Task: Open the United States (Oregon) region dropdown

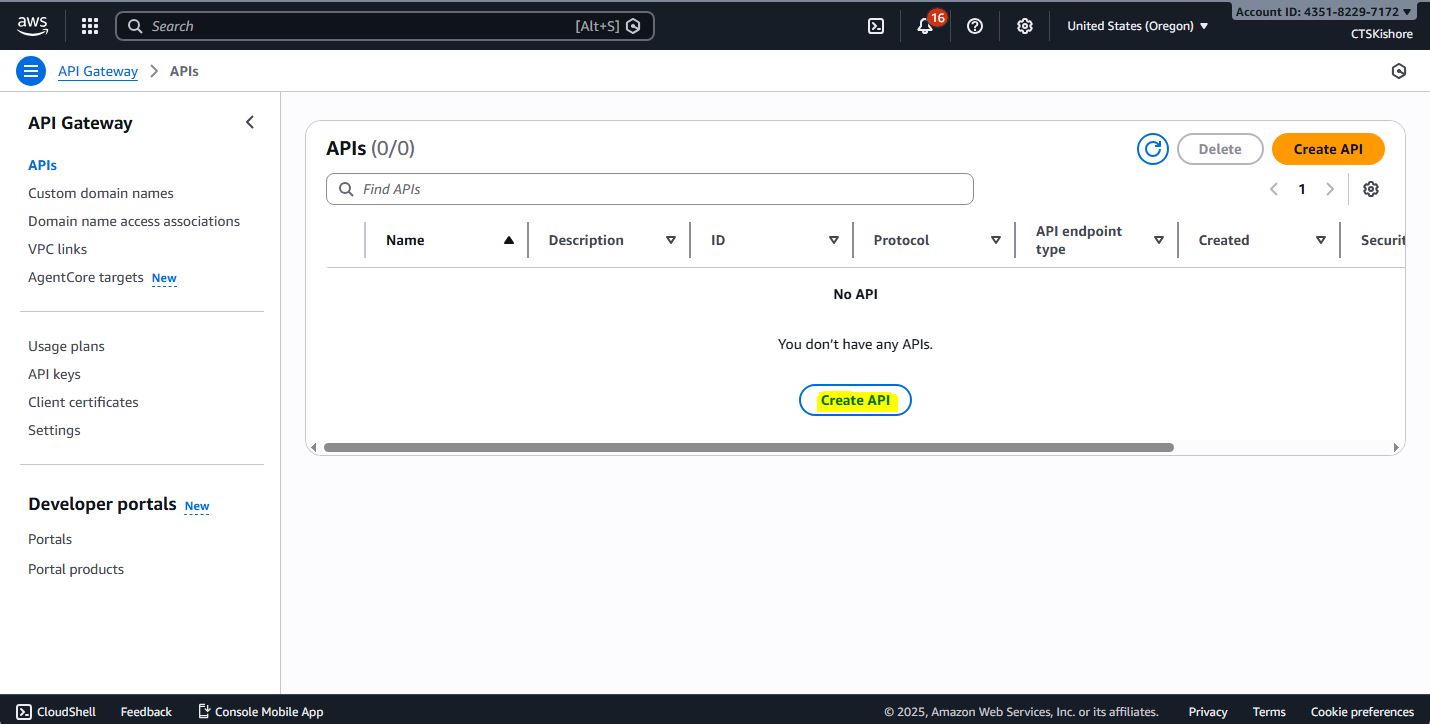Action: tap(1137, 26)
